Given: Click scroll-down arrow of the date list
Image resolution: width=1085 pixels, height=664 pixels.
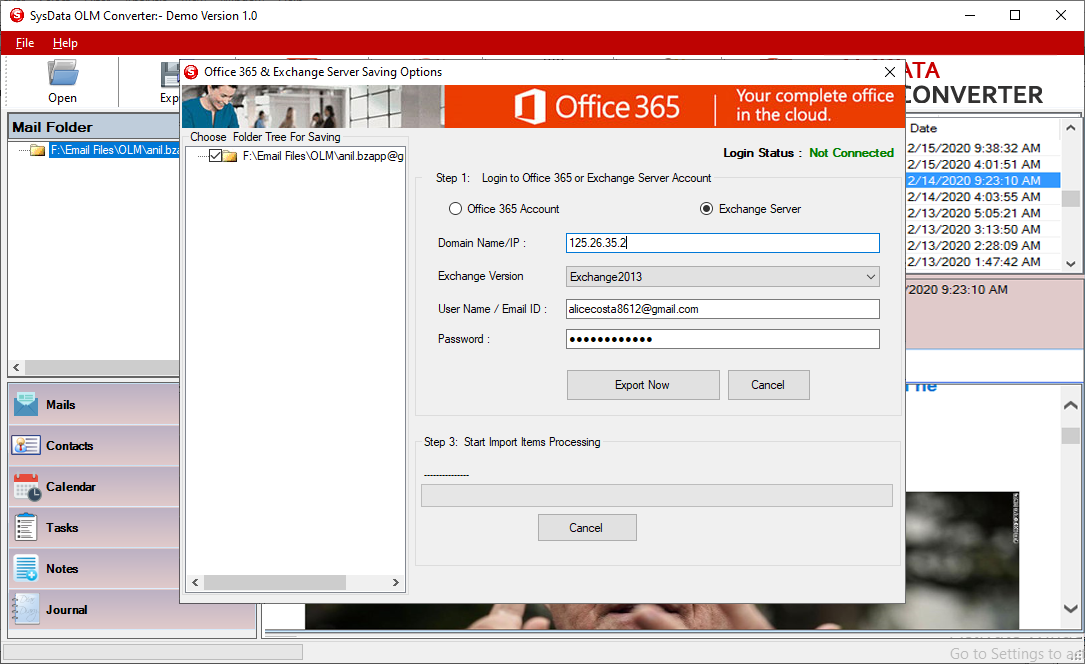Looking at the screenshot, I should coord(1070,263).
